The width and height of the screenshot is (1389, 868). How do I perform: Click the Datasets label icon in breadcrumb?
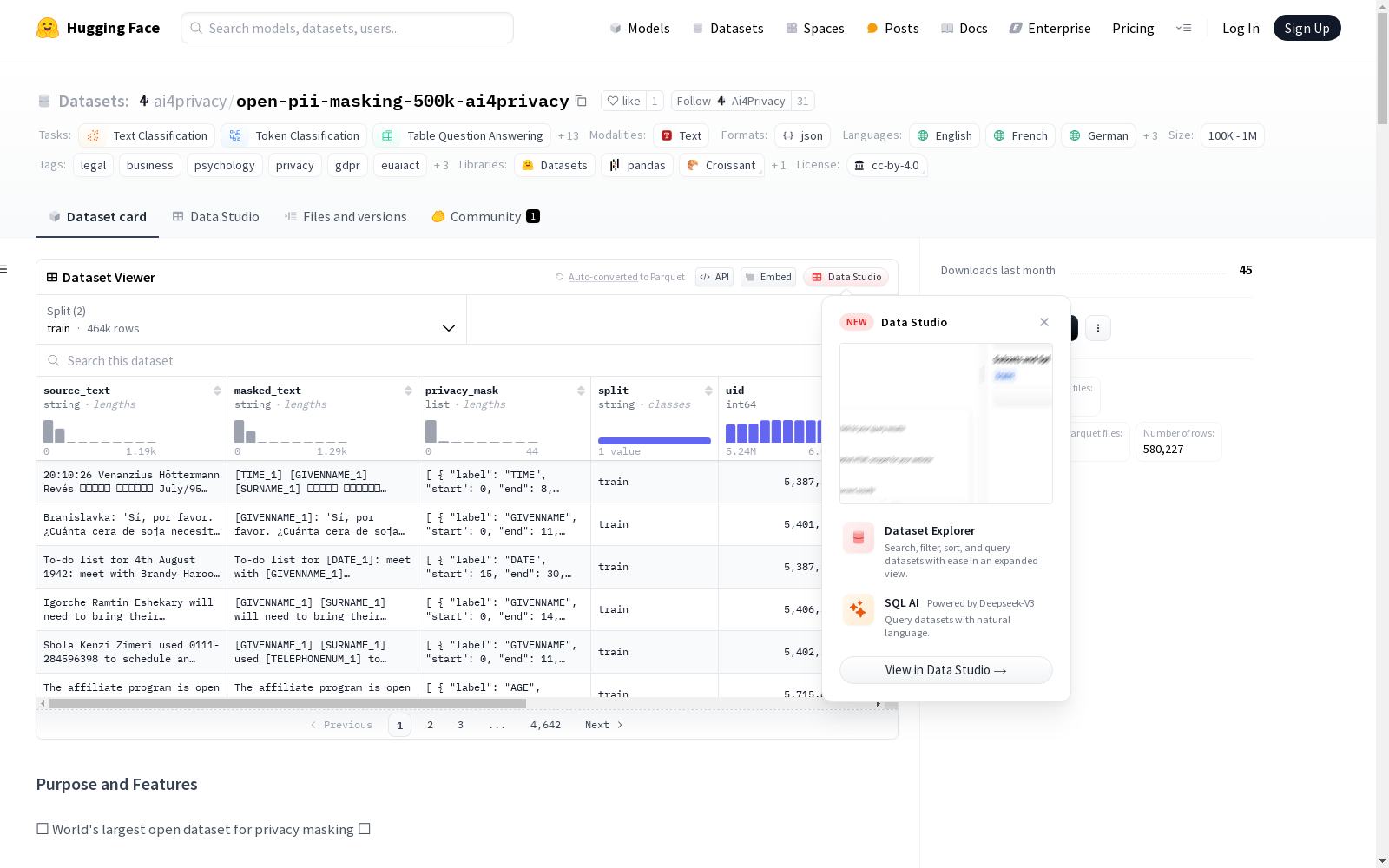[44, 102]
